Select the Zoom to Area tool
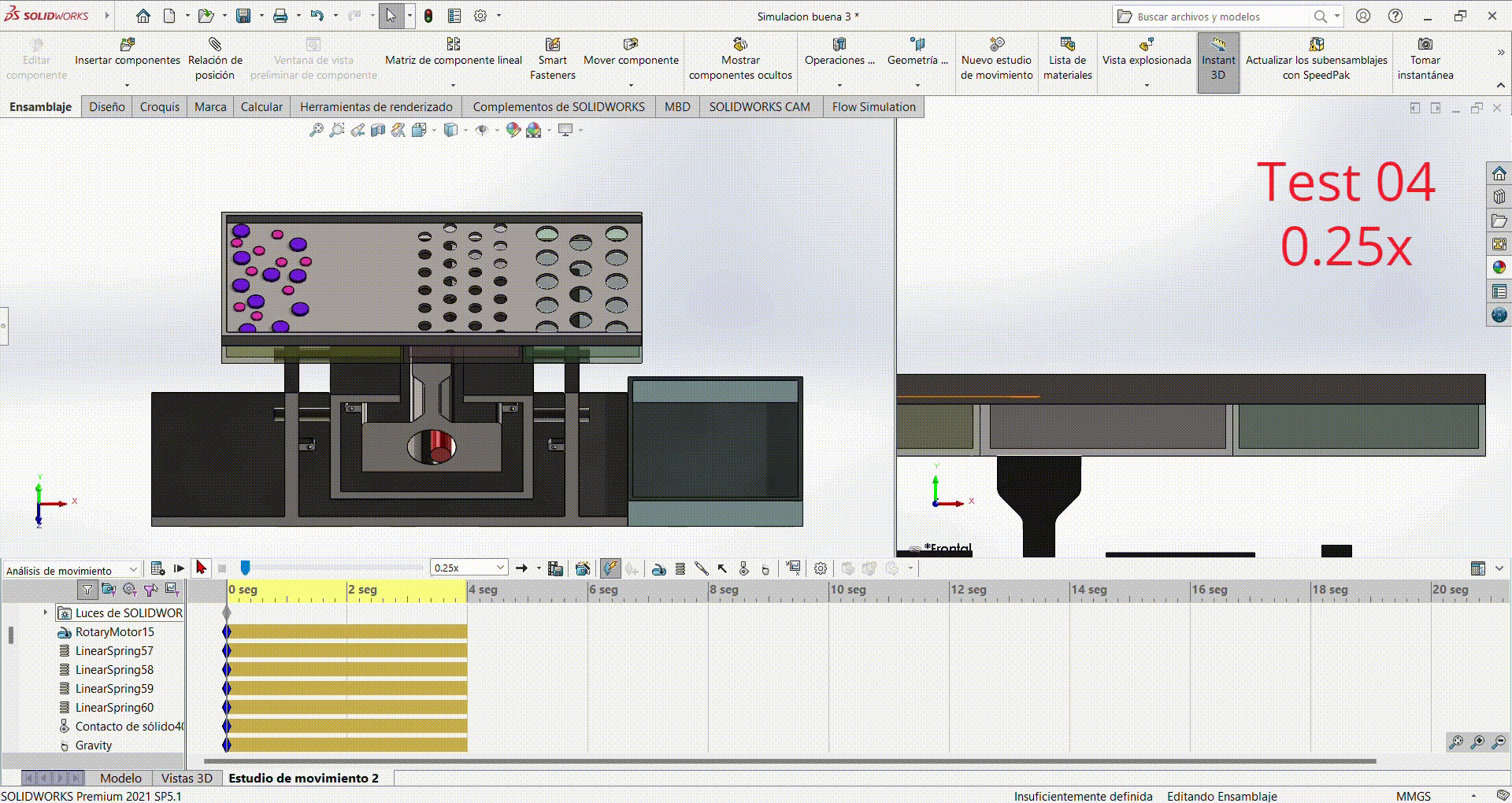The height and width of the screenshot is (803, 1512). click(x=337, y=130)
